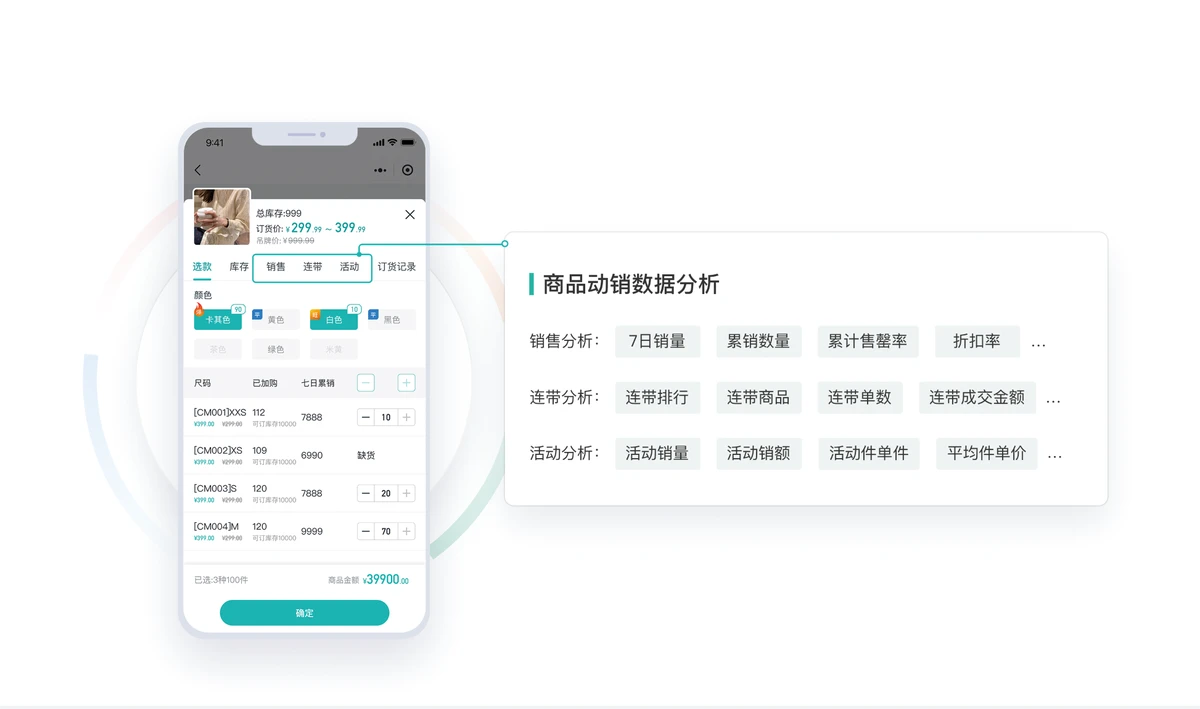Image resolution: width=1200 pixels, height=709 pixels.
Task: Select the 黑色 color option
Action: (392, 320)
